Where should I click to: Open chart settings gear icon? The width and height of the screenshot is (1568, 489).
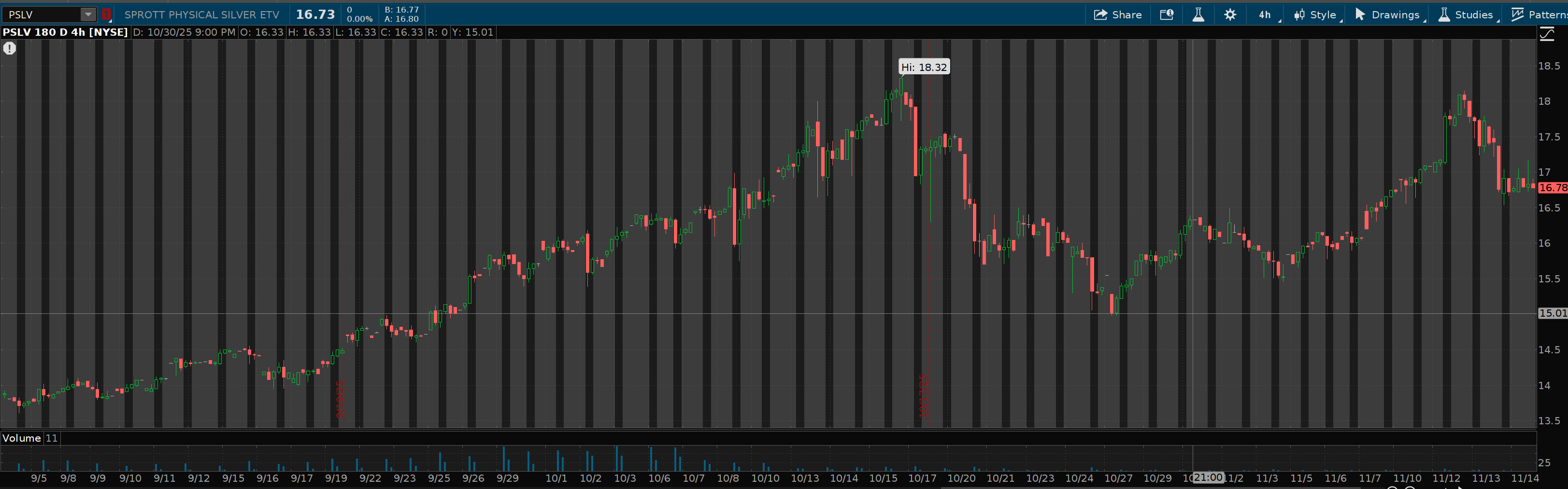click(1229, 14)
